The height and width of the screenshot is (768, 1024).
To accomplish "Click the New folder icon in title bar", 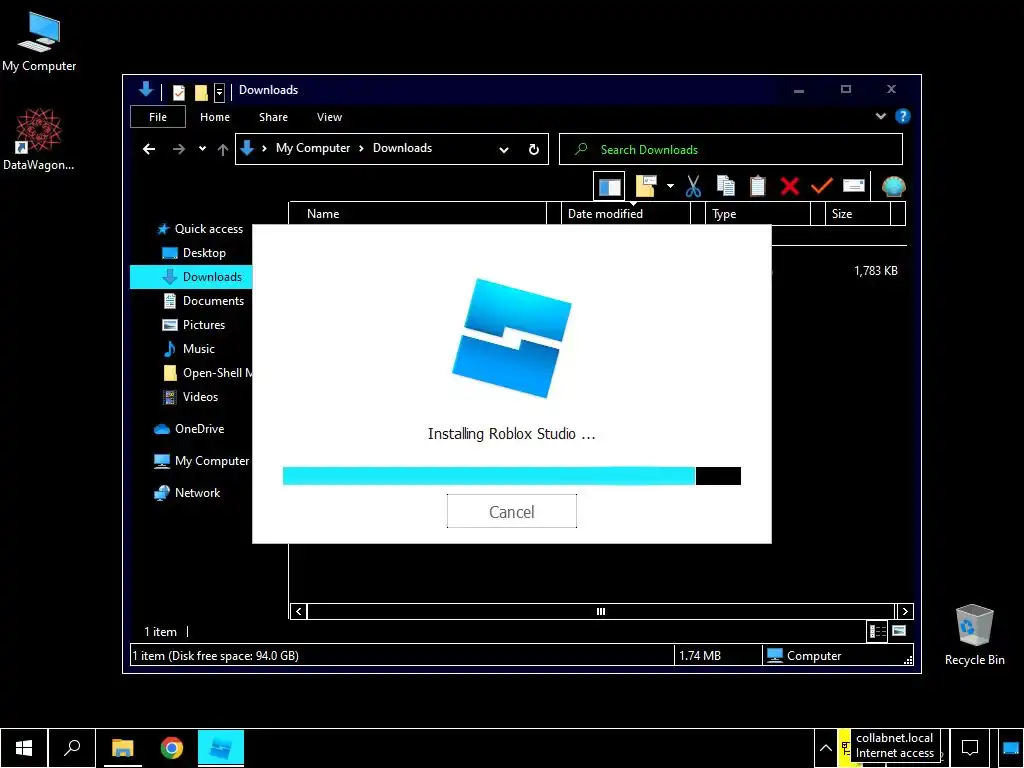I will (x=201, y=92).
